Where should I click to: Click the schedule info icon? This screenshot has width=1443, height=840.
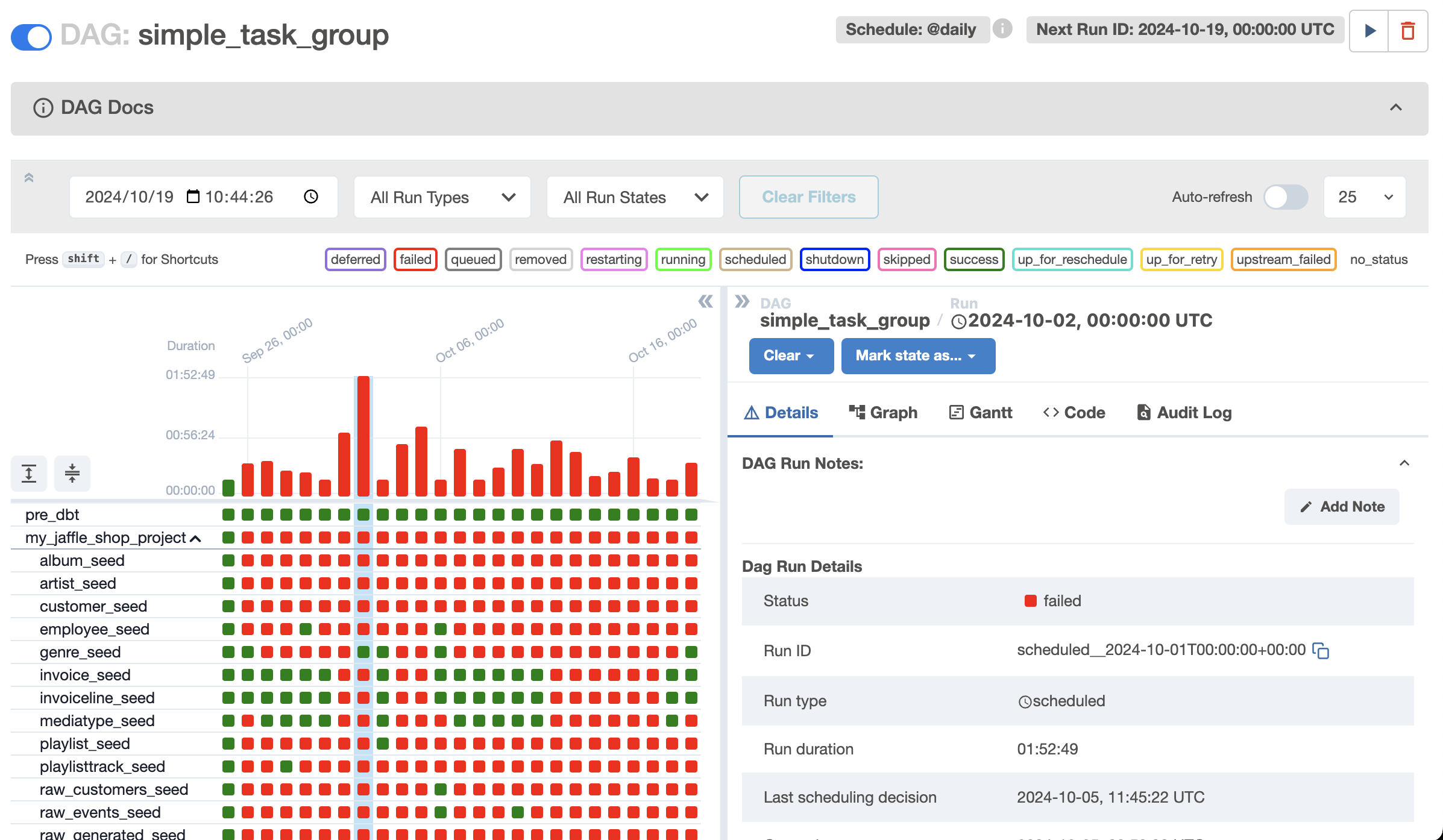pos(1002,29)
